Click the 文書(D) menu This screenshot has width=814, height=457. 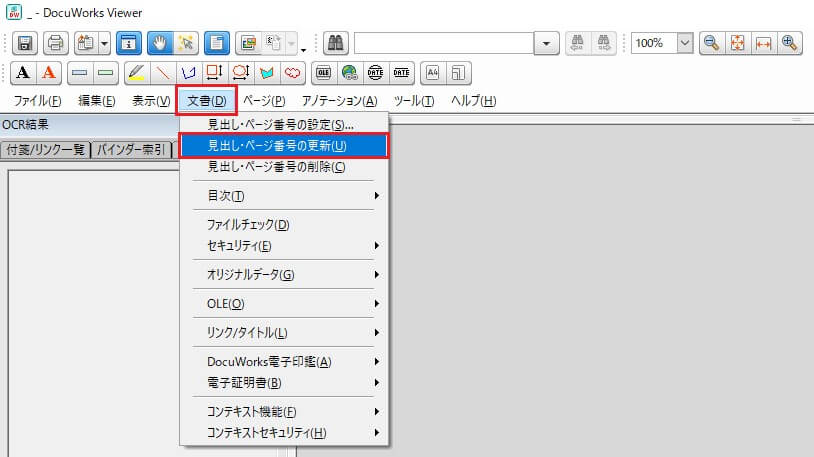[x=207, y=100]
